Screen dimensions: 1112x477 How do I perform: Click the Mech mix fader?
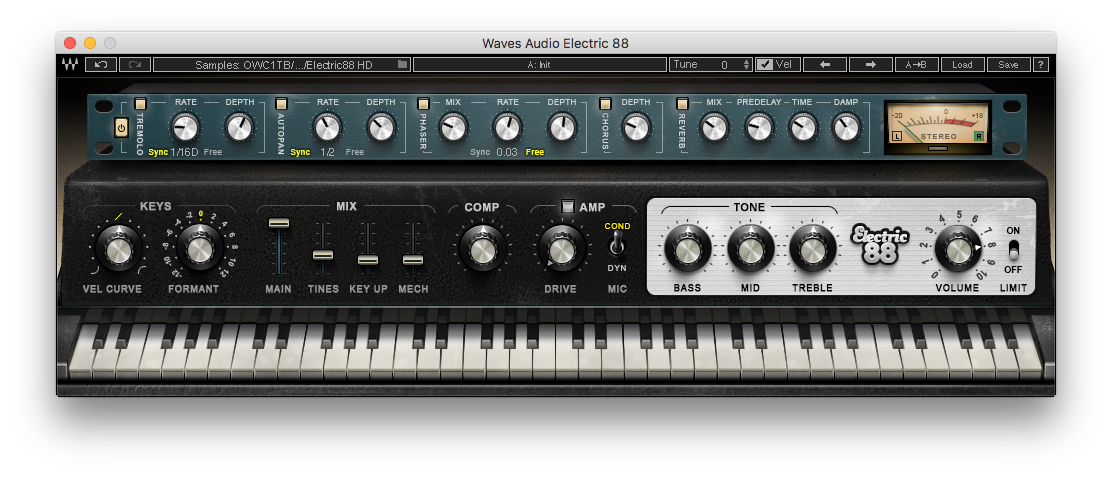pos(413,259)
